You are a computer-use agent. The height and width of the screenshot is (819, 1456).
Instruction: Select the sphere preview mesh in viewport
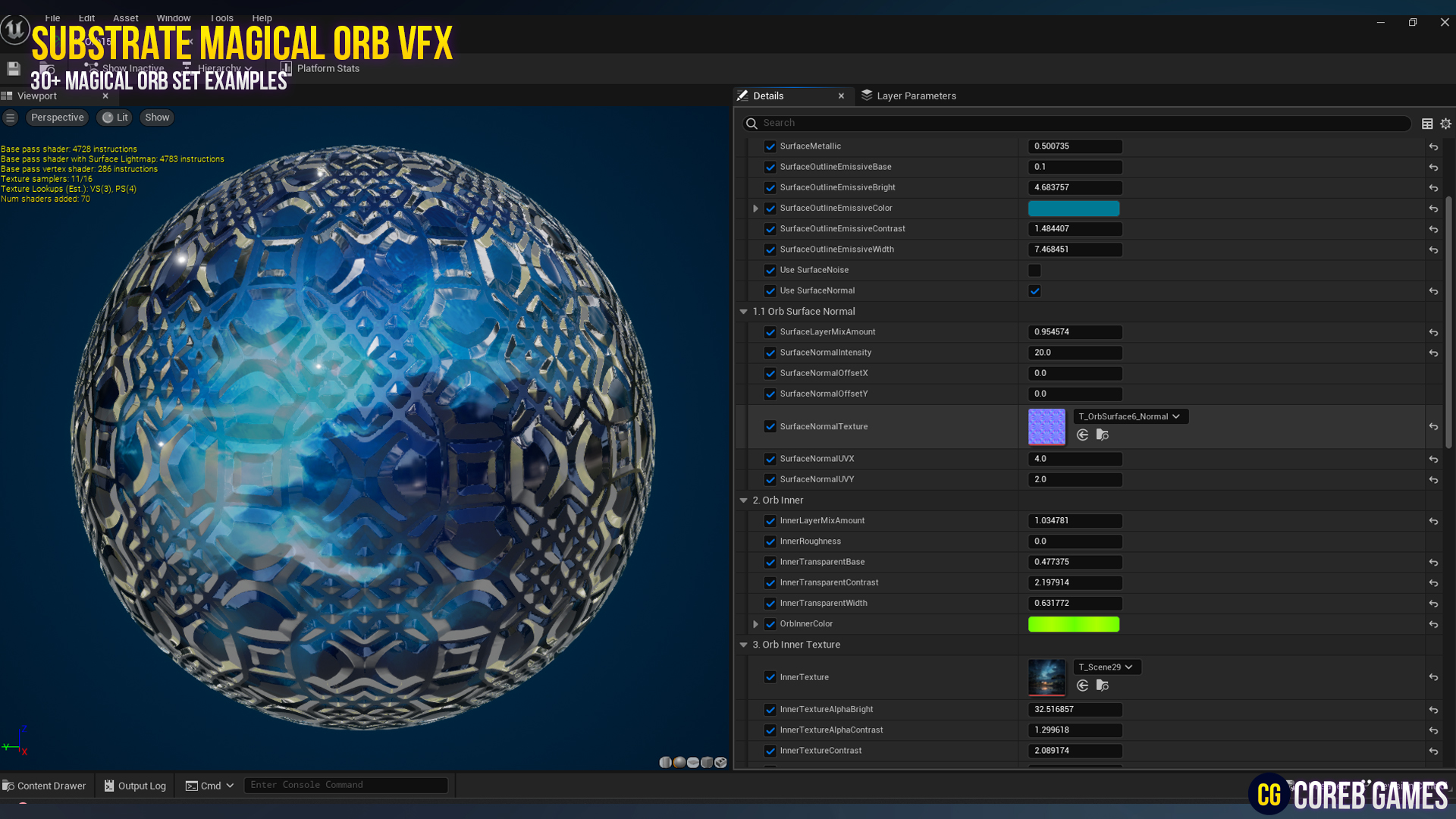pyautogui.click(x=679, y=762)
